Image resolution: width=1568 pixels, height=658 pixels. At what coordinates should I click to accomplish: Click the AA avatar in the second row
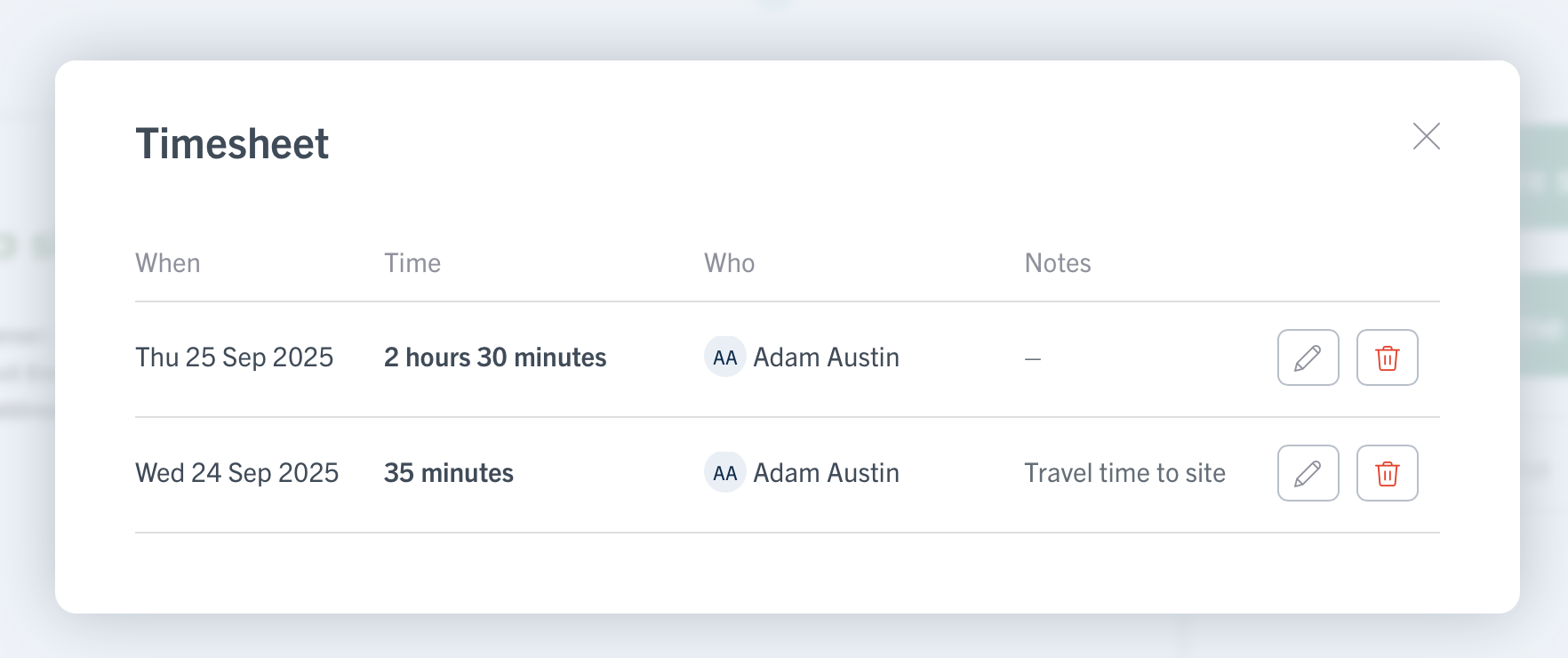coord(724,473)
